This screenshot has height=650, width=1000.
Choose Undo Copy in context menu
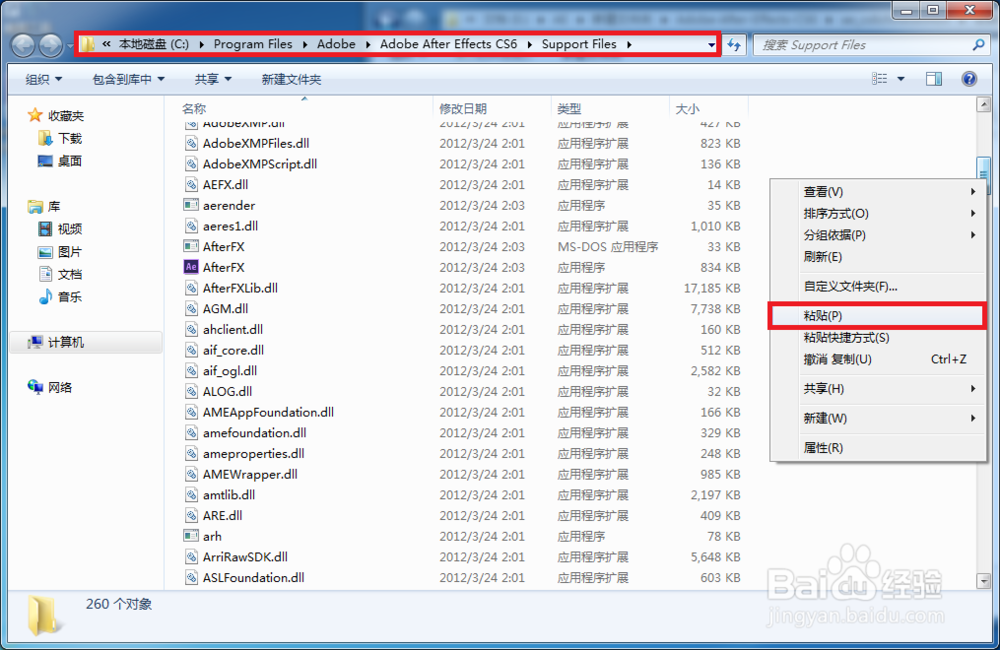point(878,359)
